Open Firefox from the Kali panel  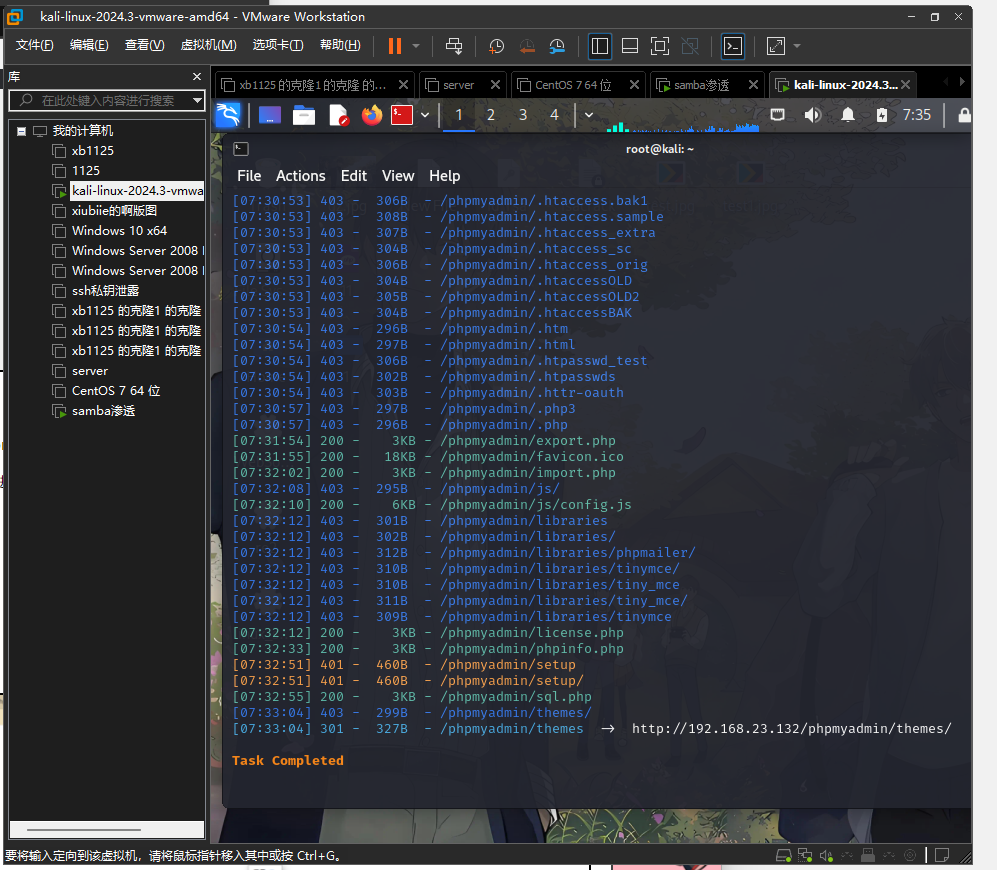point(372,115)
